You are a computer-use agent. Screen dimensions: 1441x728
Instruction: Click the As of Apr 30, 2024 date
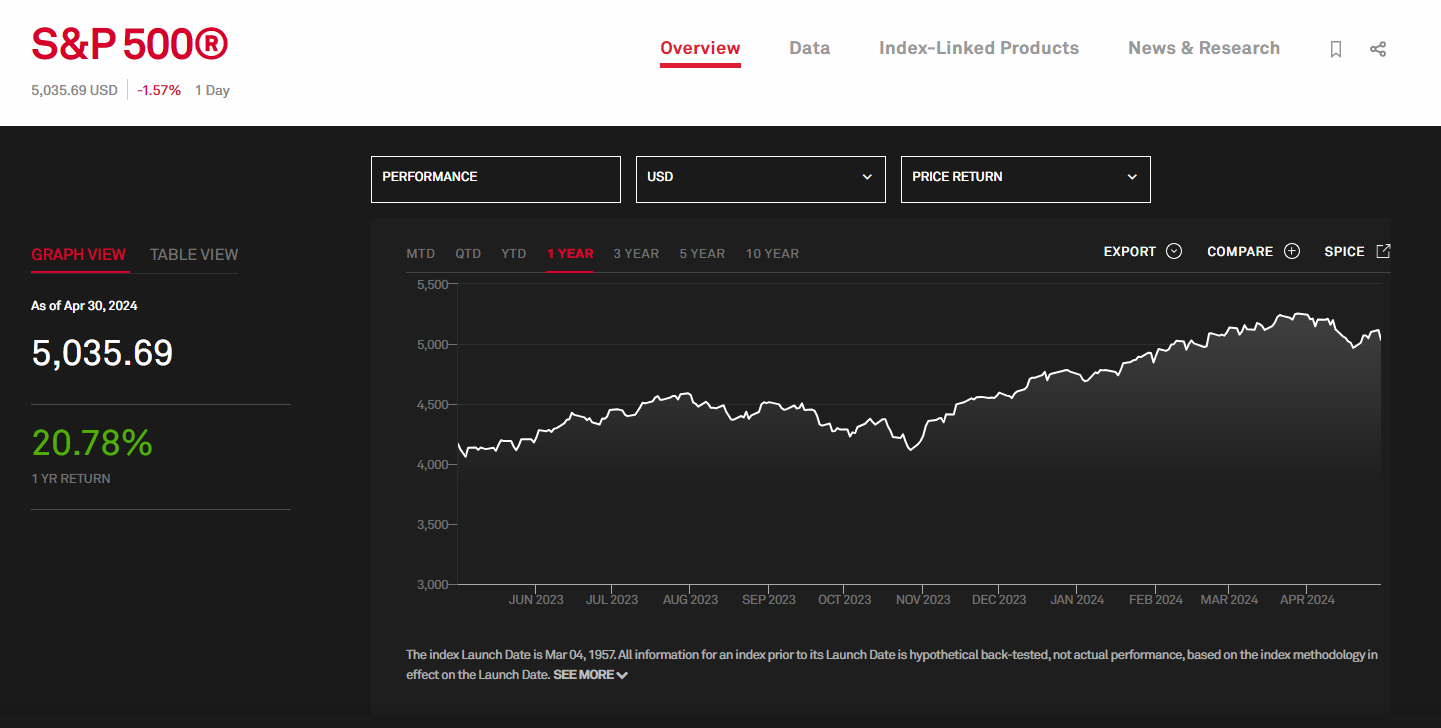pos(84,306)
